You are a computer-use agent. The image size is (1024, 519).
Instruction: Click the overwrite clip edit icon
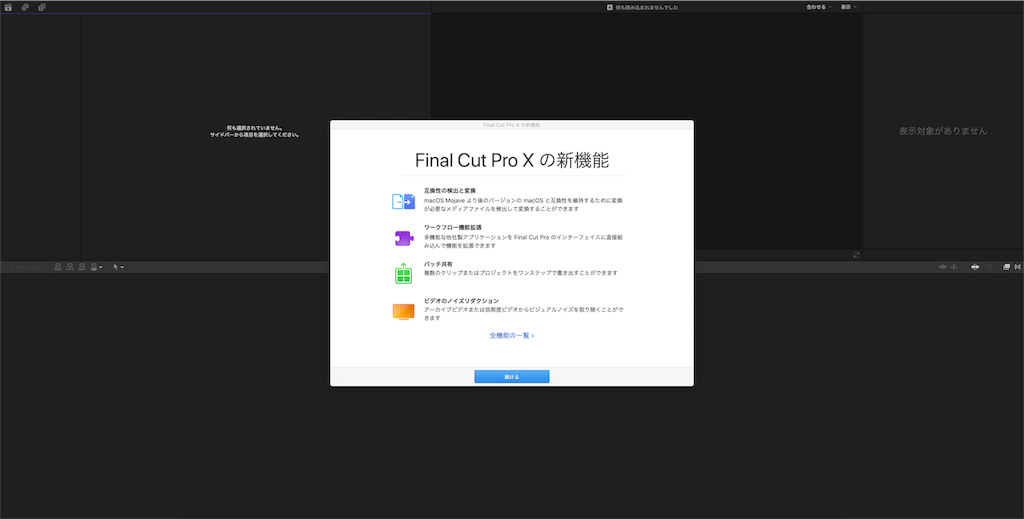[x=94, y=267]
